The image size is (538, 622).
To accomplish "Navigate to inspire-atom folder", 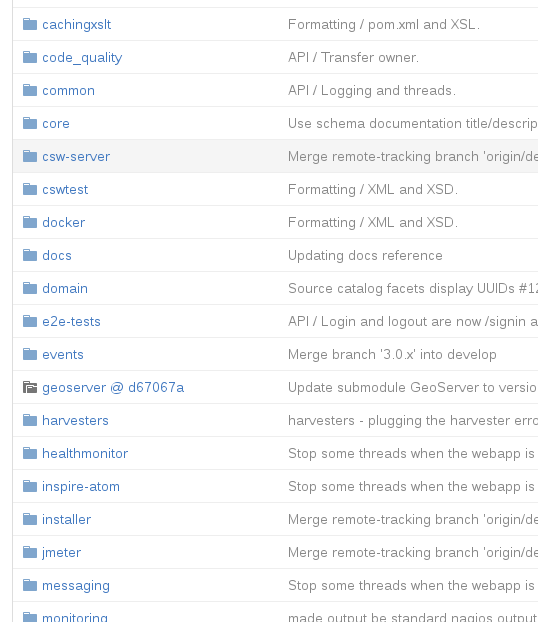I will coord(81,486).
